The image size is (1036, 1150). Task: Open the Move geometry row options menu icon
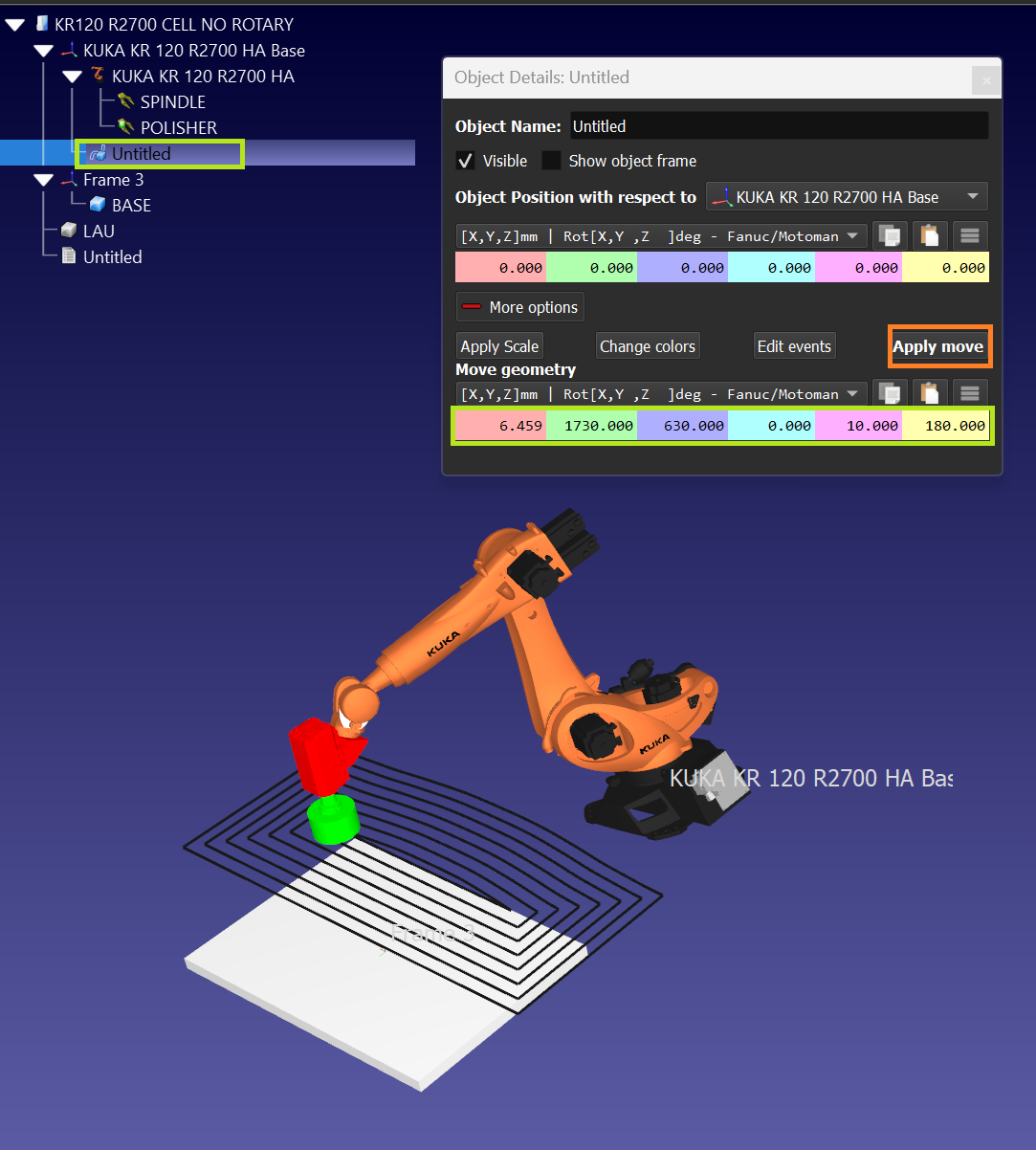tap(970, 394)
